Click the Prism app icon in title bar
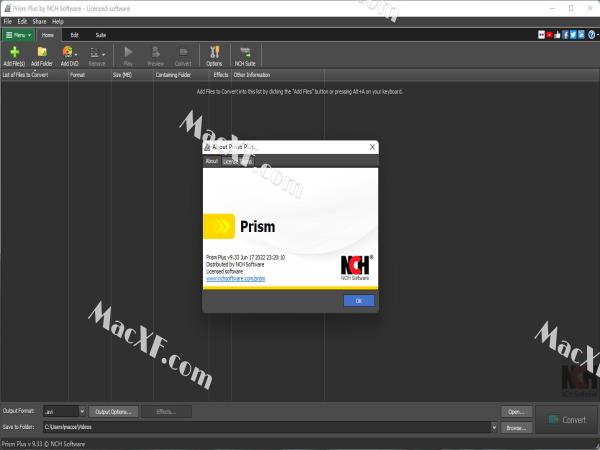 click(7, 8)
